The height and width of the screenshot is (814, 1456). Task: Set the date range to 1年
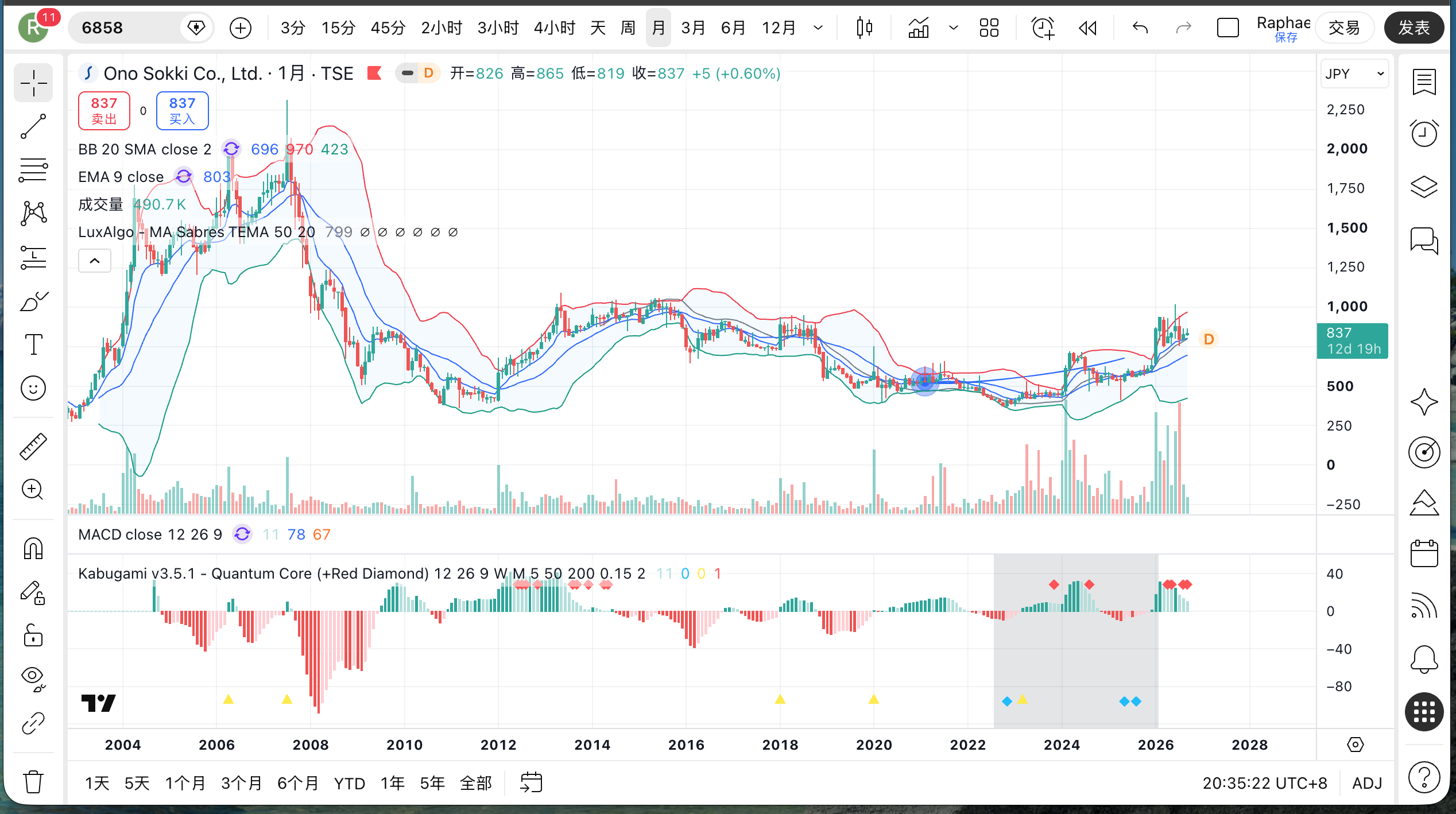[393, 783]
